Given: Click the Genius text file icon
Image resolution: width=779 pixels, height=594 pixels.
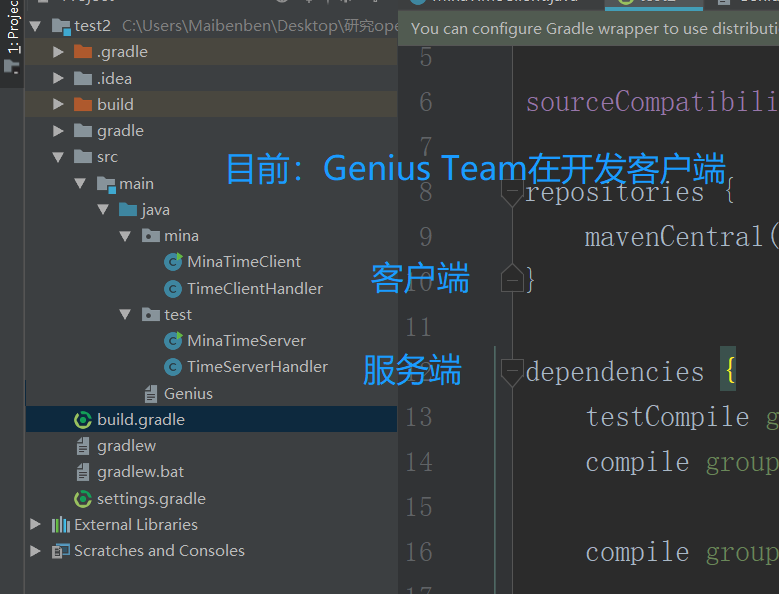Looking at the screenshot, I should pos(151,393).
